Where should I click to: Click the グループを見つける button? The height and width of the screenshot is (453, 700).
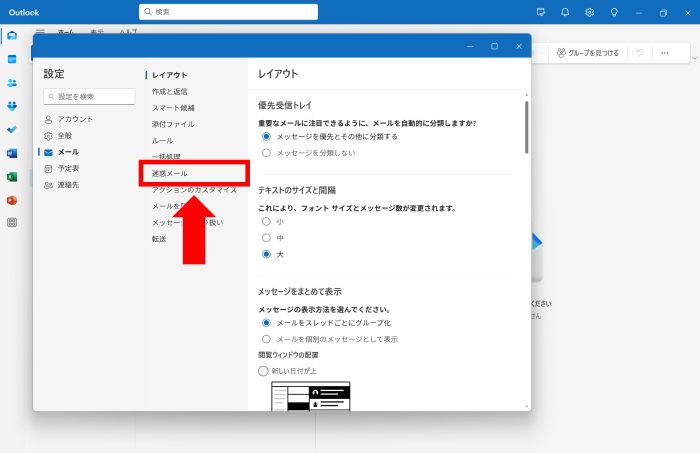click(x=588, y=53)
